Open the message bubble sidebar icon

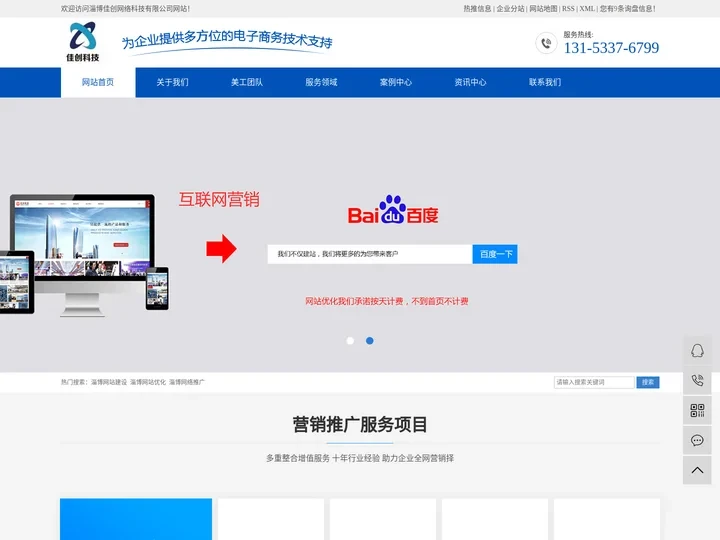697,440
